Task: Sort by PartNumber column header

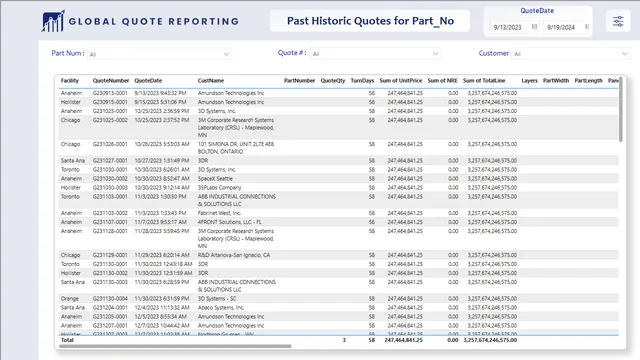Action: click(x=299, y=80)
